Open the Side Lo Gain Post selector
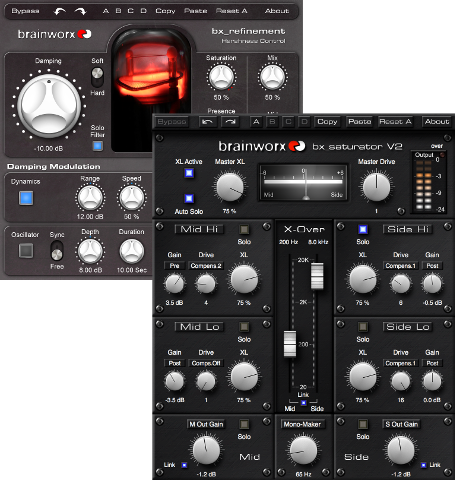Image resolution: width=455 pixels, height=480 pixels. click(x=432, y=363)
